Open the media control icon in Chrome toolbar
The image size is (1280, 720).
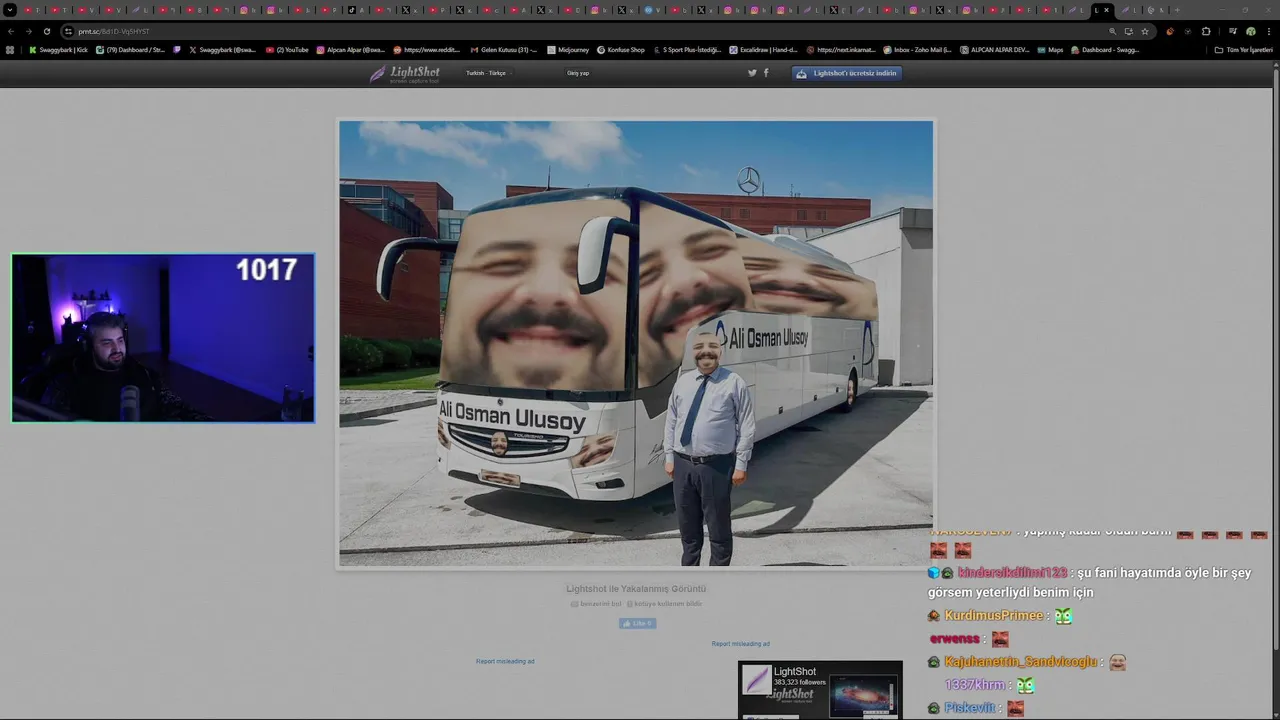[1233, 31]
